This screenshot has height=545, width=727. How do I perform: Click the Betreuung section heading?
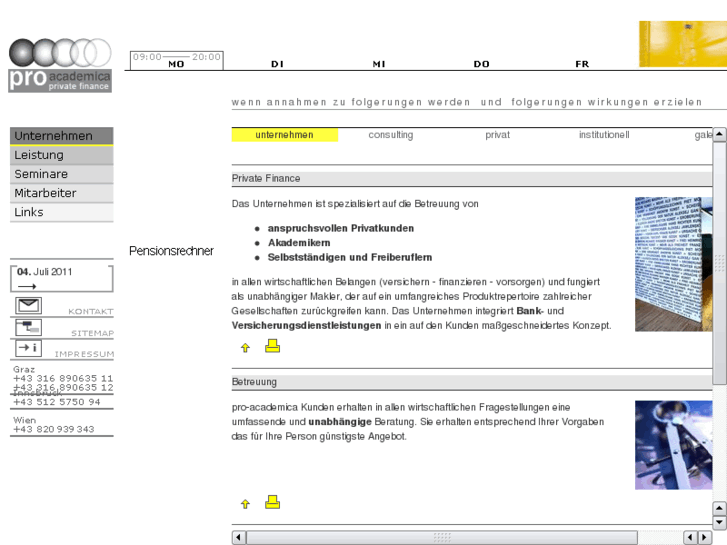click(x=254, y=382)
